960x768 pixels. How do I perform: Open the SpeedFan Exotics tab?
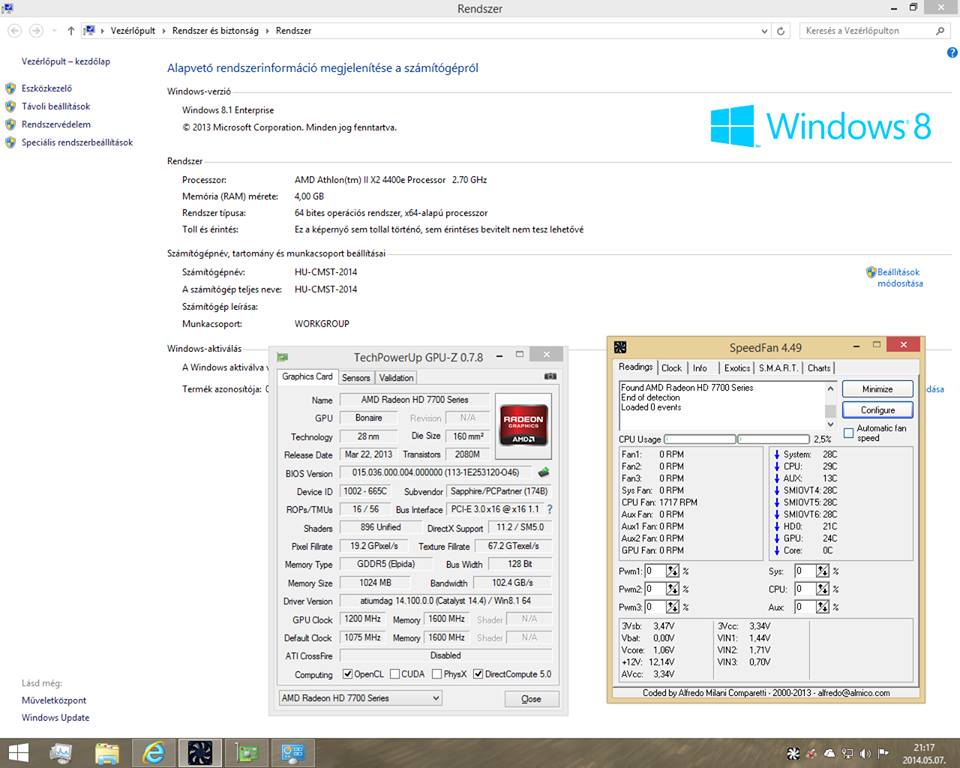click(737, 367)
